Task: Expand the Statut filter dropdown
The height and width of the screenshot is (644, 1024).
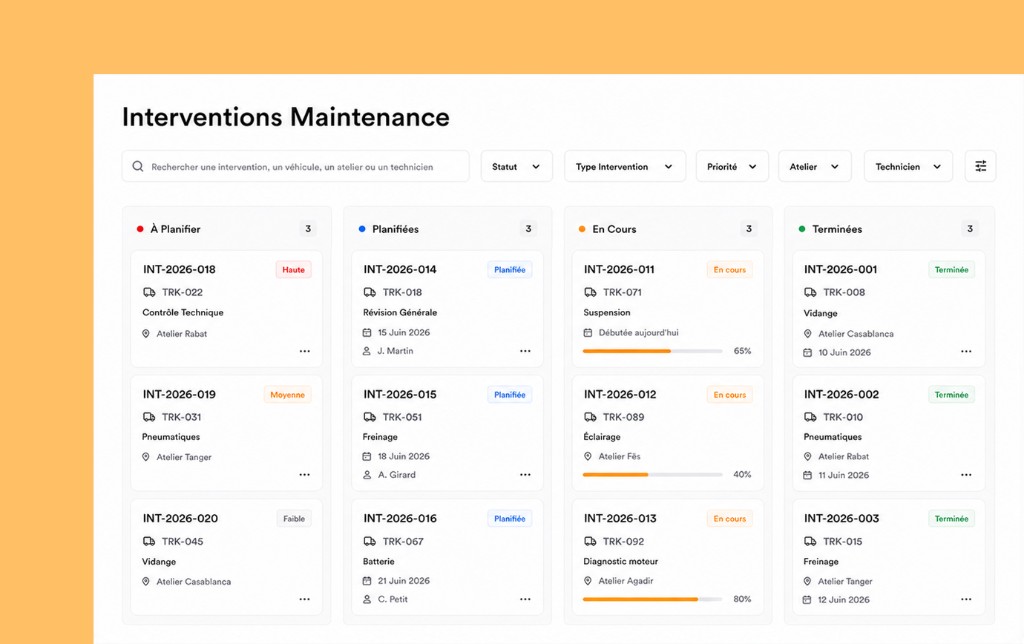Action: pyautogui.click(x=517, y=167)
